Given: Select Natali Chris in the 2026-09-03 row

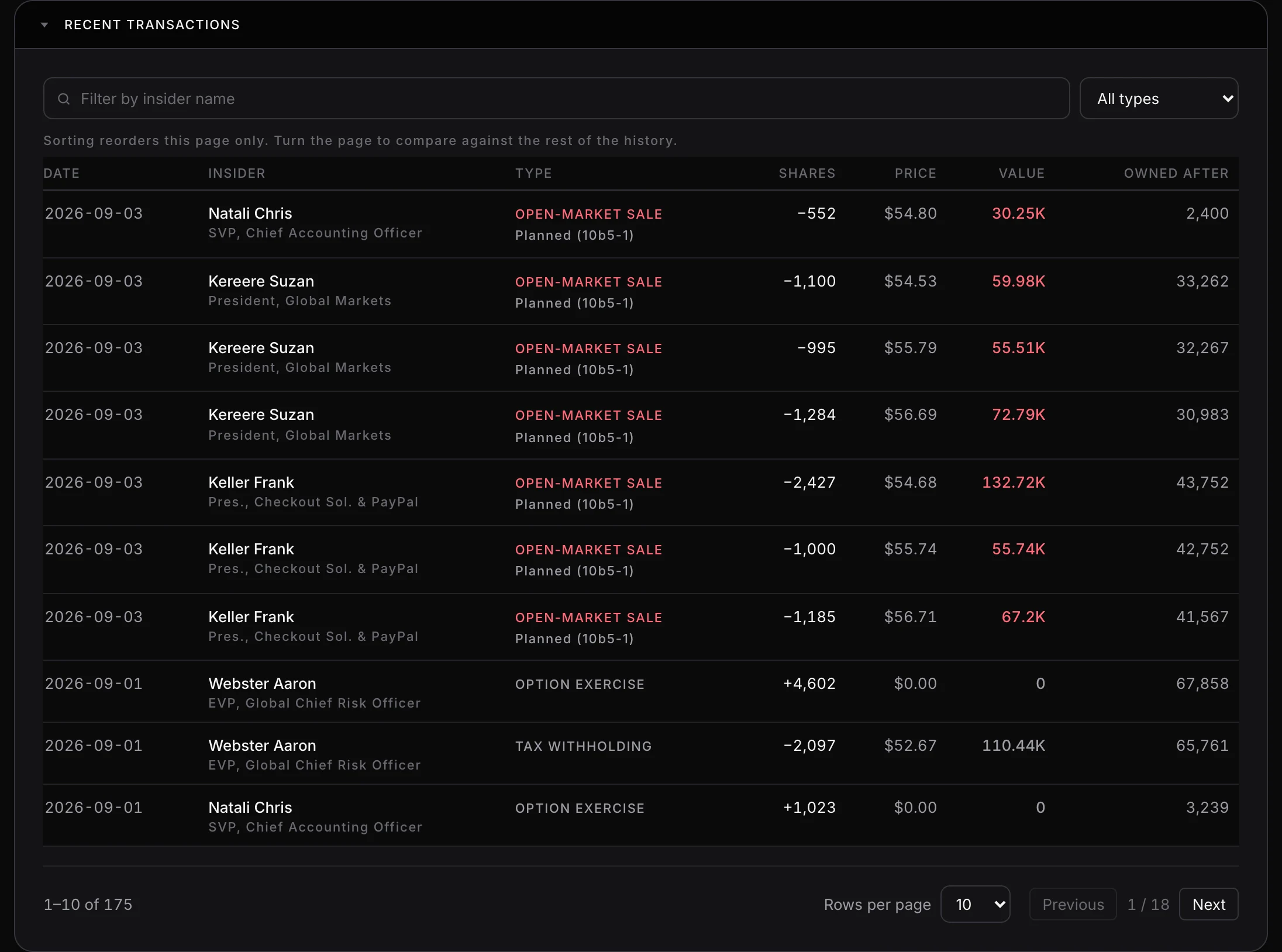Looking at the screenshot, I should click(x=250, y=213).
